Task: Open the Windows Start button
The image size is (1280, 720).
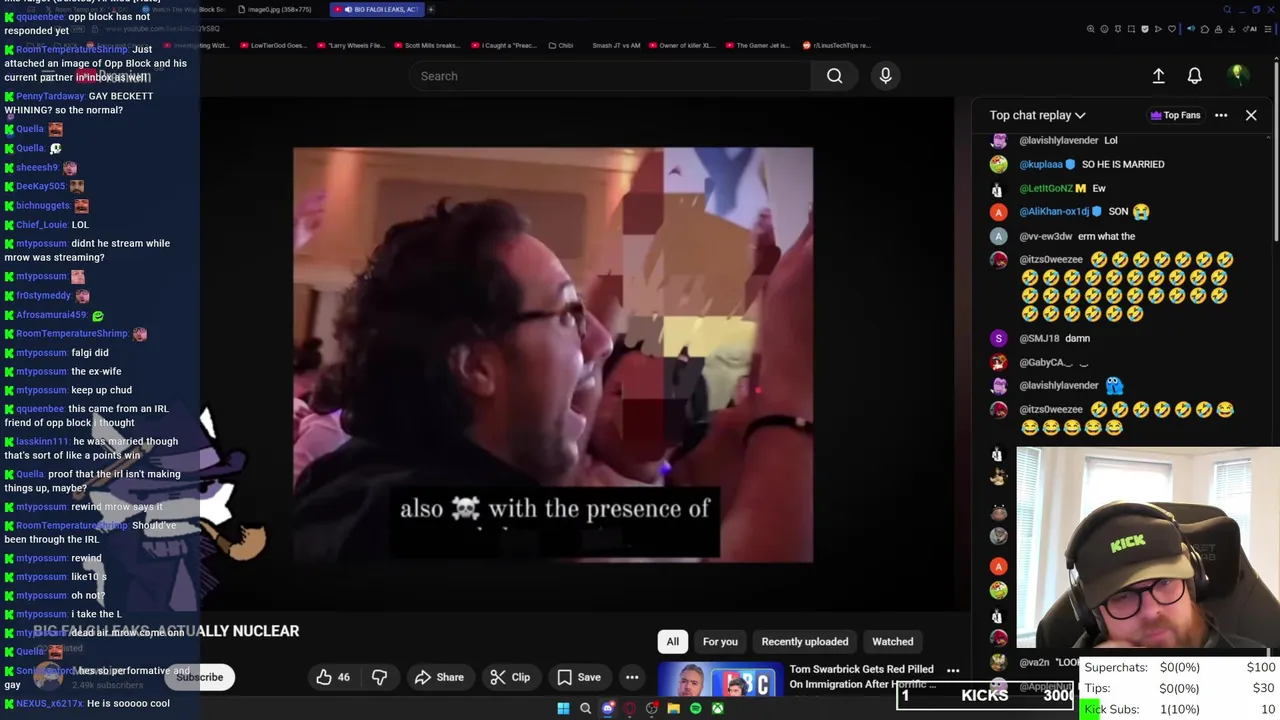Action: pyautogui.click(x=563, y=709)
